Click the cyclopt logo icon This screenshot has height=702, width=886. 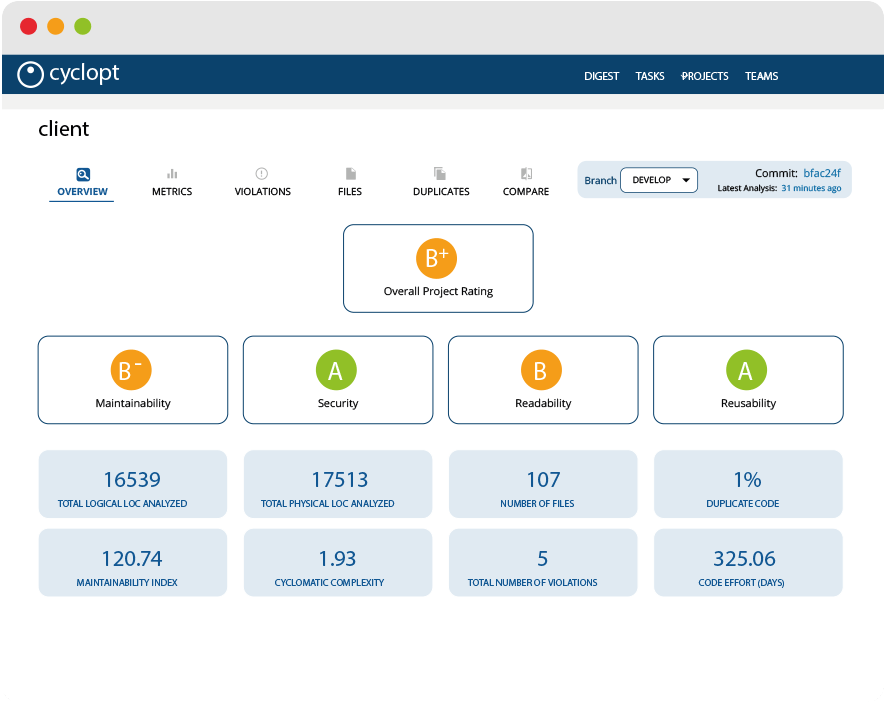click(30, 75)
